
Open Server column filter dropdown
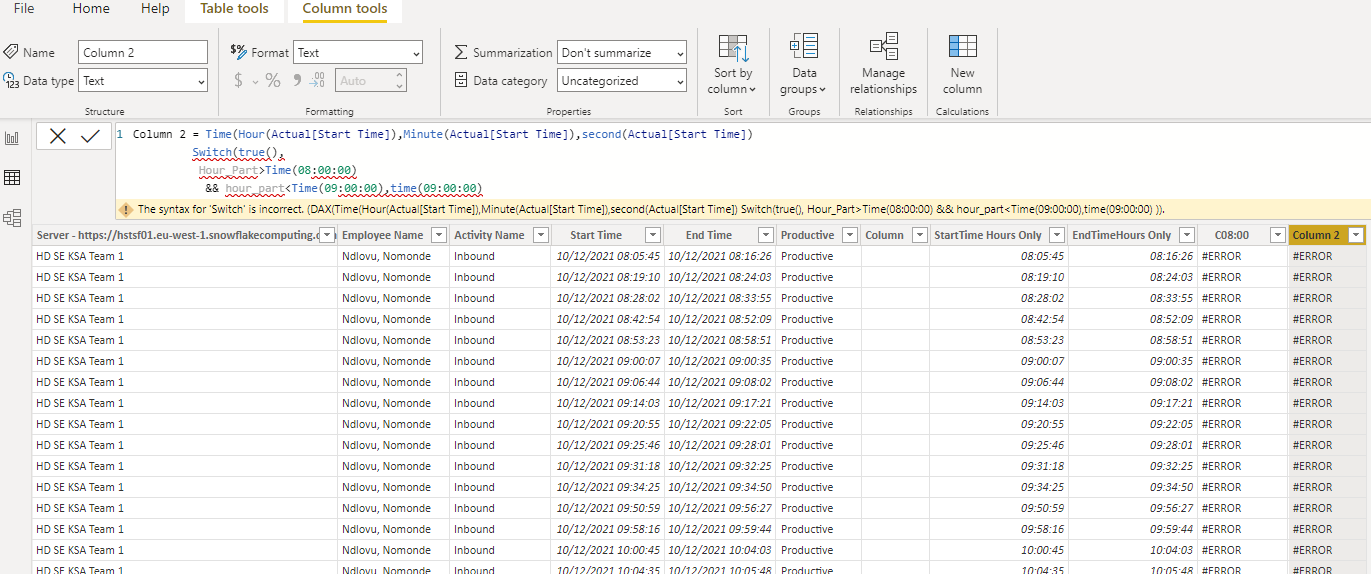coord(327,235)
